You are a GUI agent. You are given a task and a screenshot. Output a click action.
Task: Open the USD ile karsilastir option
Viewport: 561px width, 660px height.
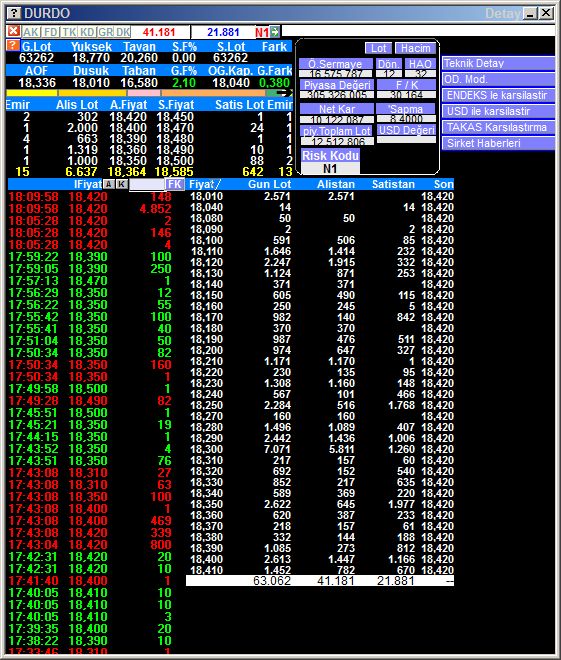click(x=498, y=111)
